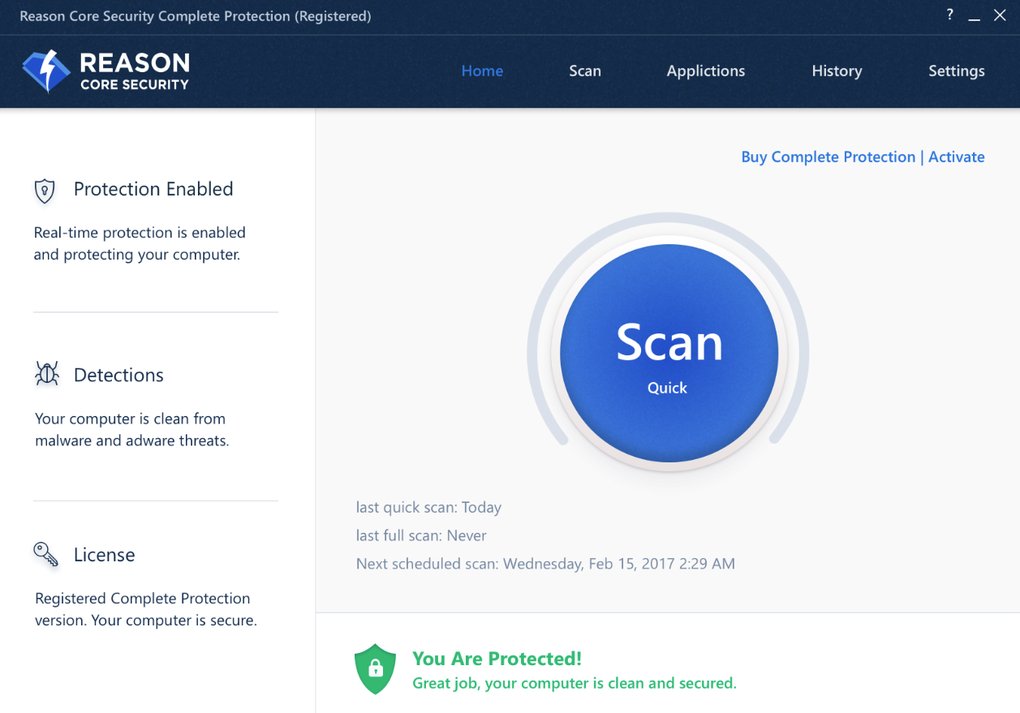Open the Applictions tab
1020x713 pixels.
706,71
